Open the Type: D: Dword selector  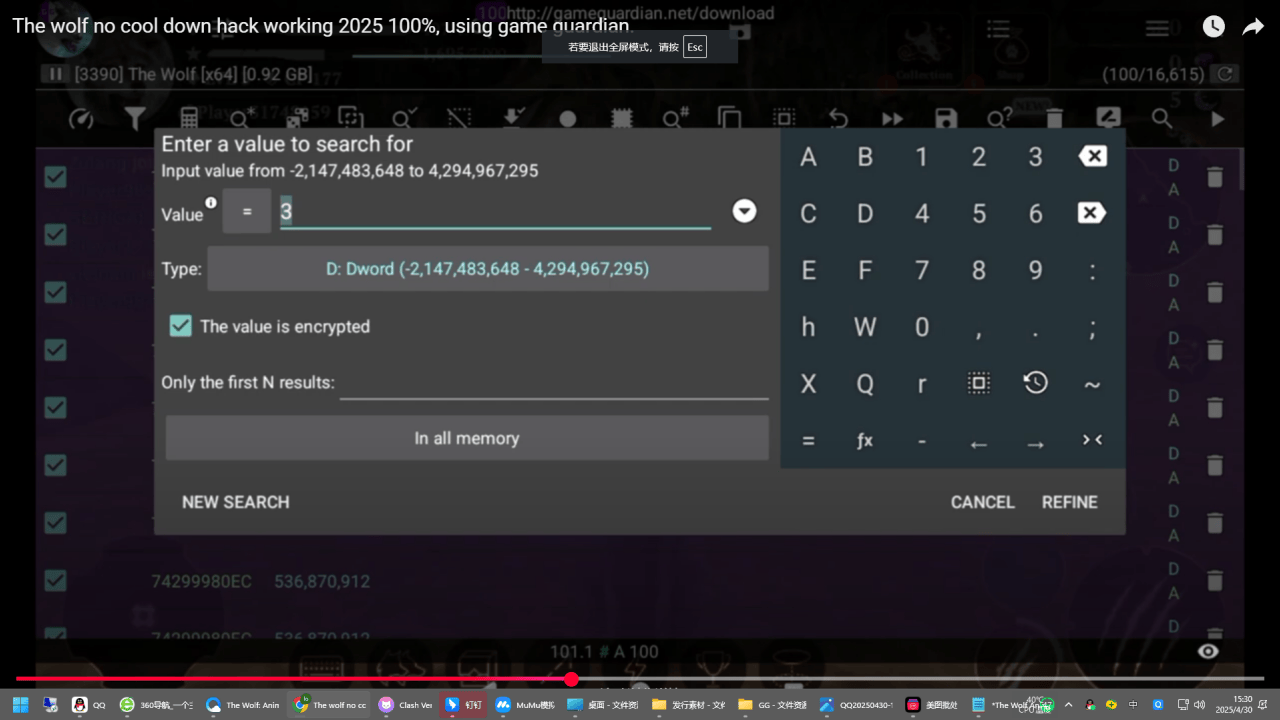point(488,269)
